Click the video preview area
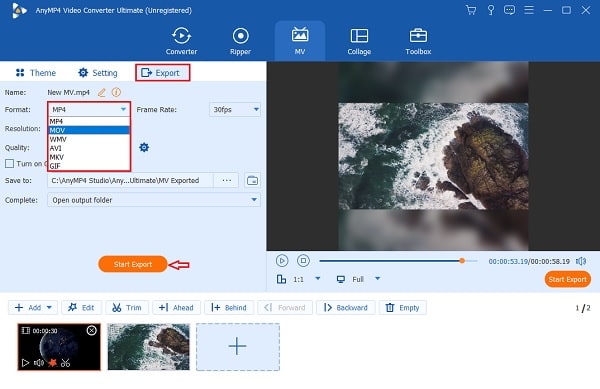 (433, 156)
